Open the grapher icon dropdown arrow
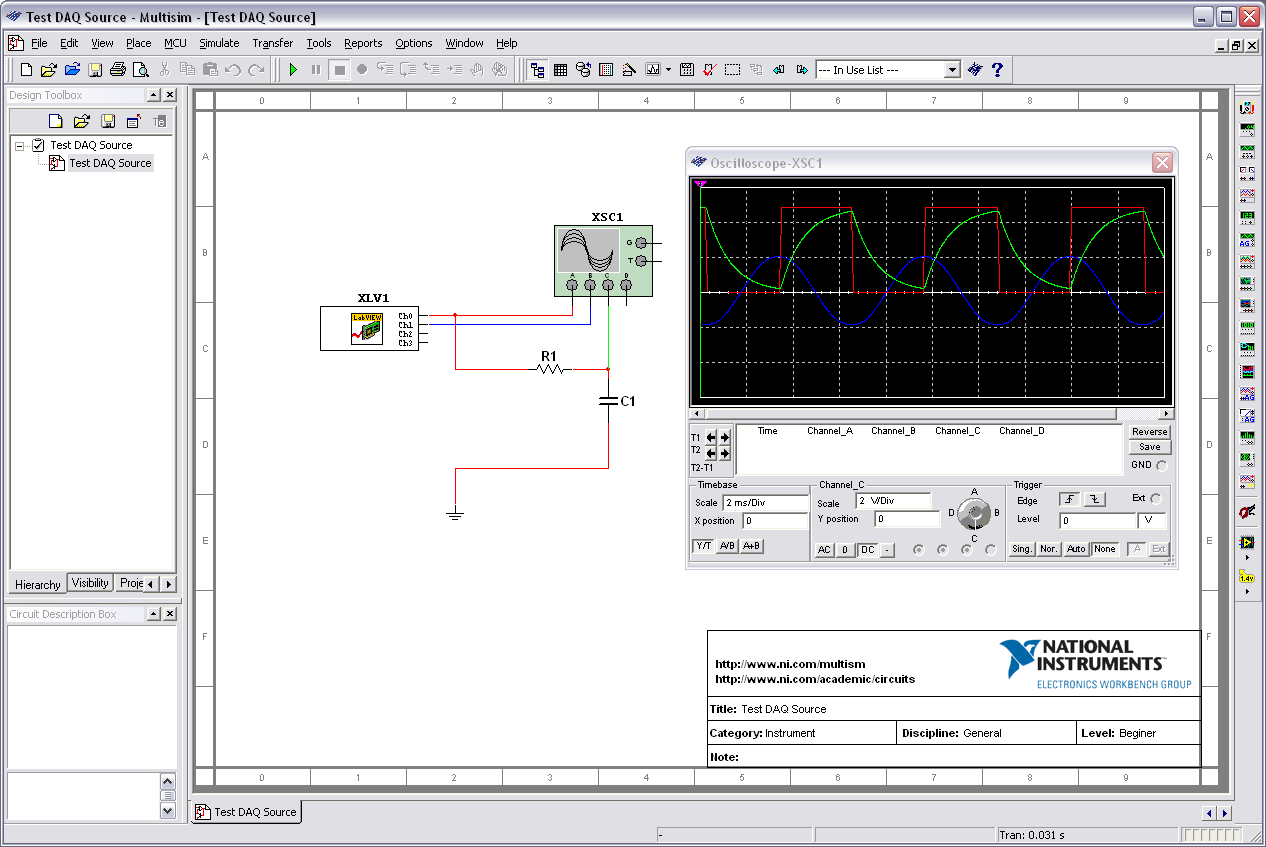 (669, 70)
